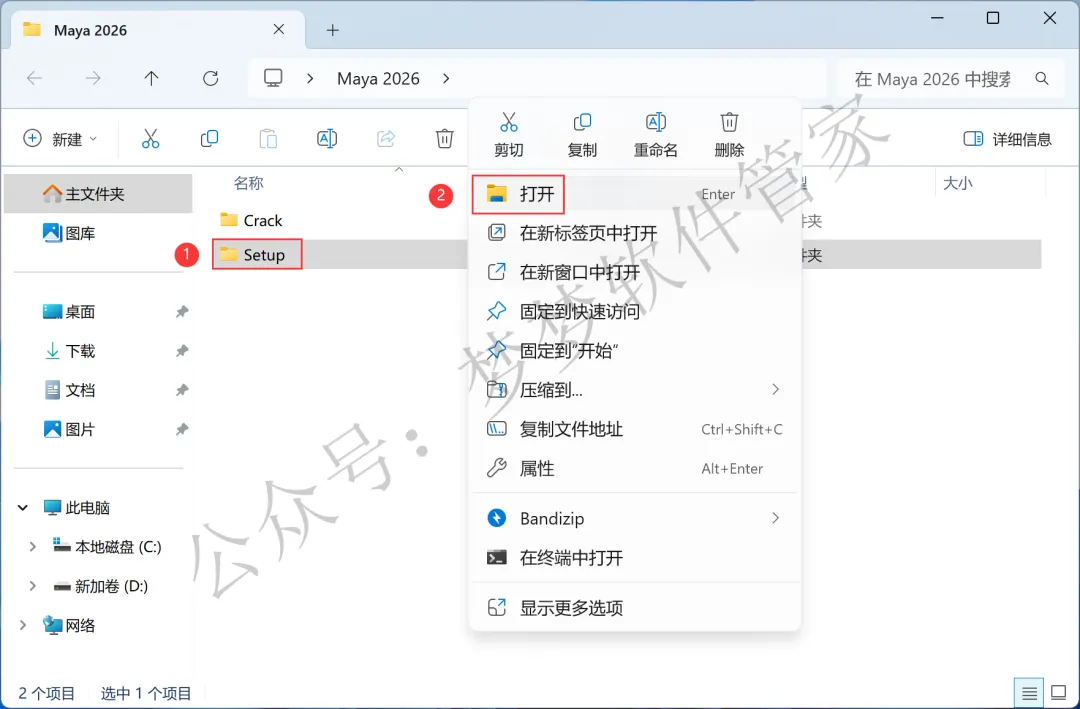Viewport: 1080px width, 709px height.
Task: Click the Maya 2026 breadcrumb
Action: 378,79
